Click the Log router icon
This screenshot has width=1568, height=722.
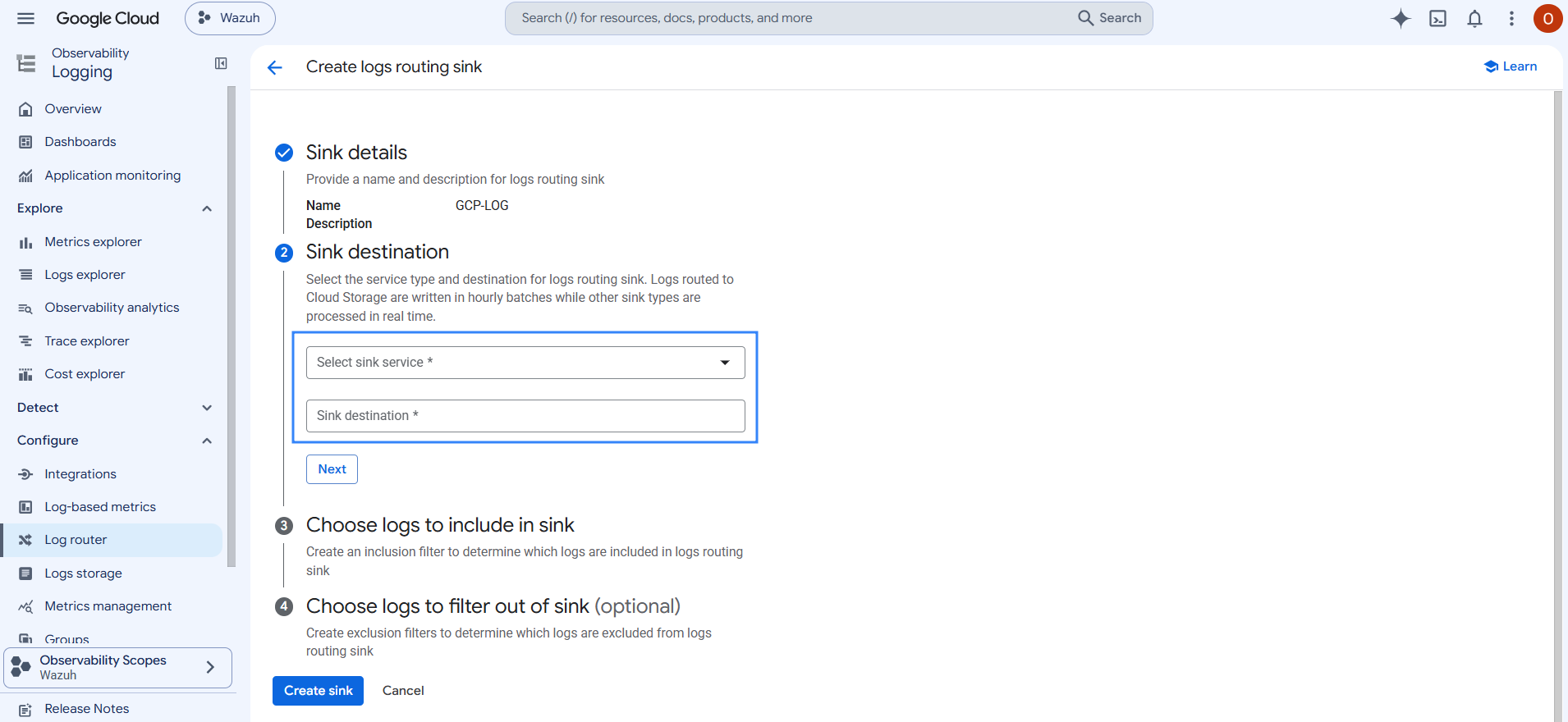tap(26, 540)
